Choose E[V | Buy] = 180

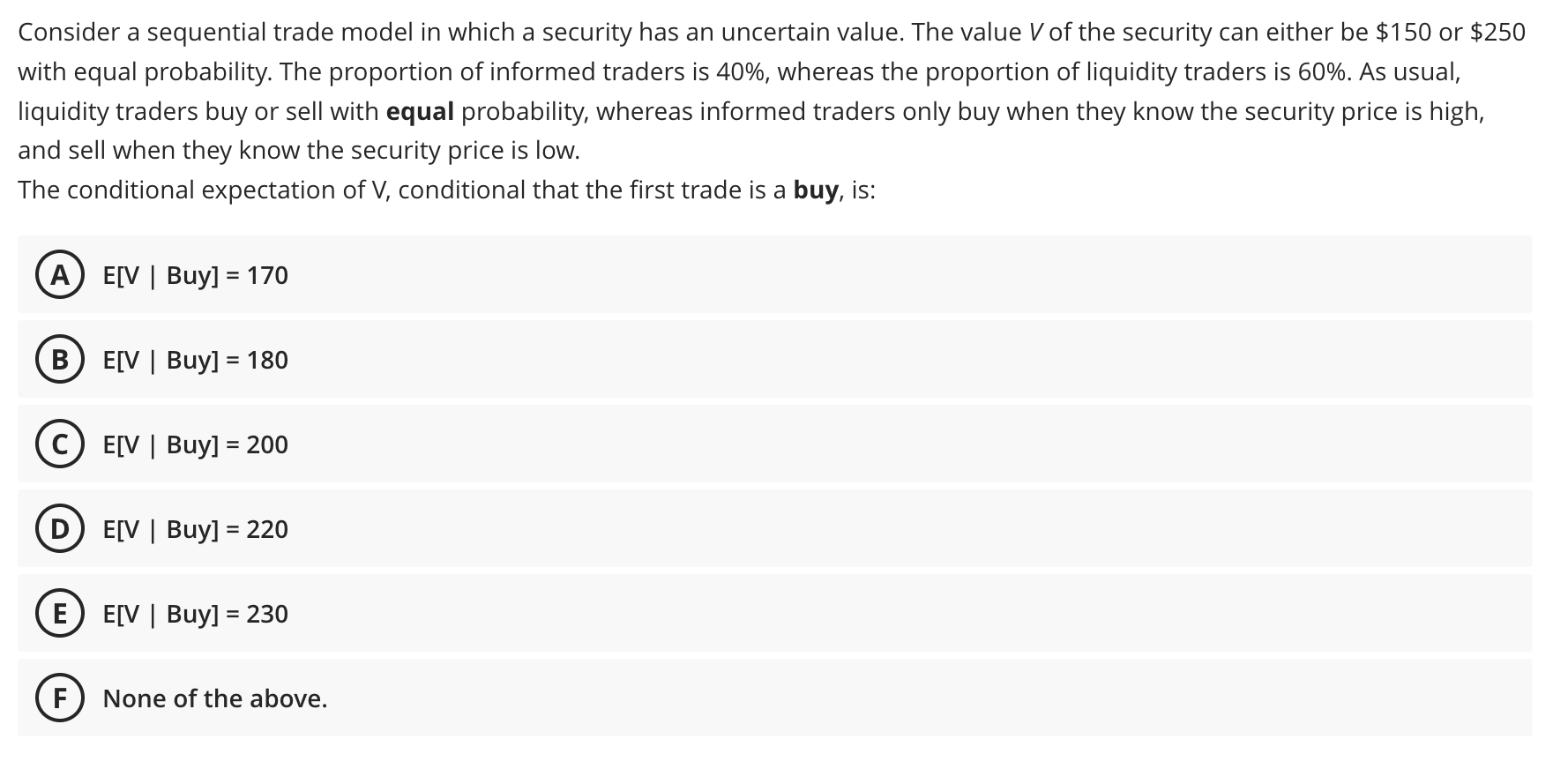point(196,360)
